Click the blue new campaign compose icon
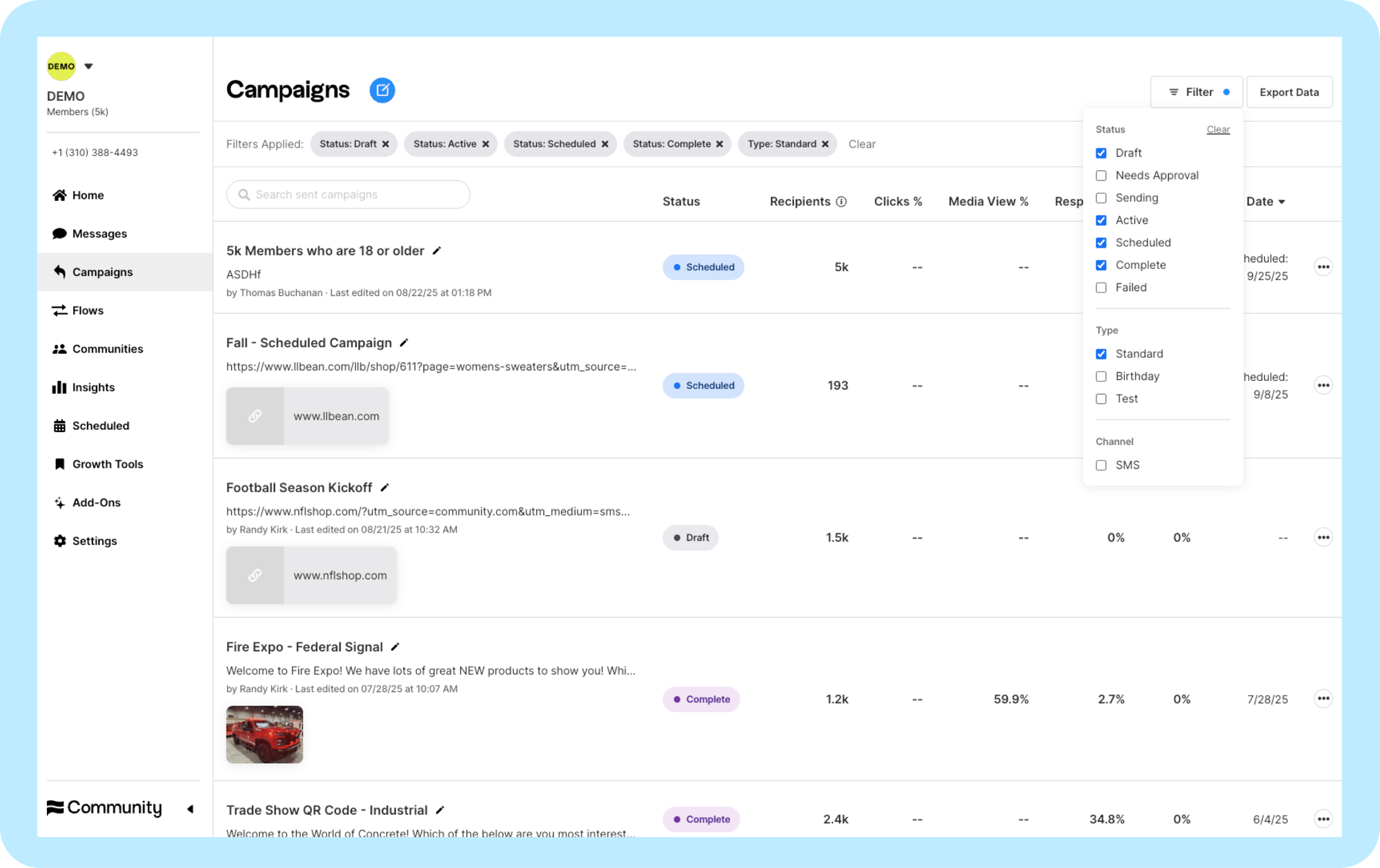The image size is (1380, 868). pyautogui.click(x=382, y=90)
